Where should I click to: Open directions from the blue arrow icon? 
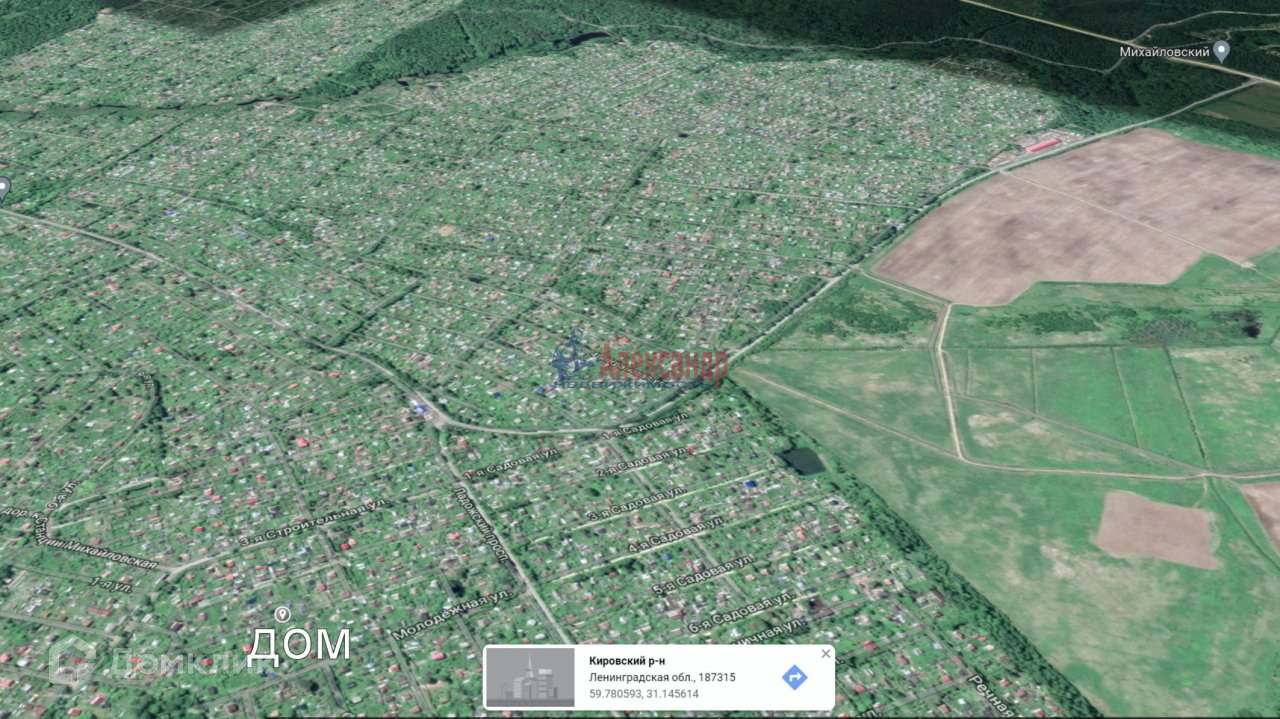point(794,677)
